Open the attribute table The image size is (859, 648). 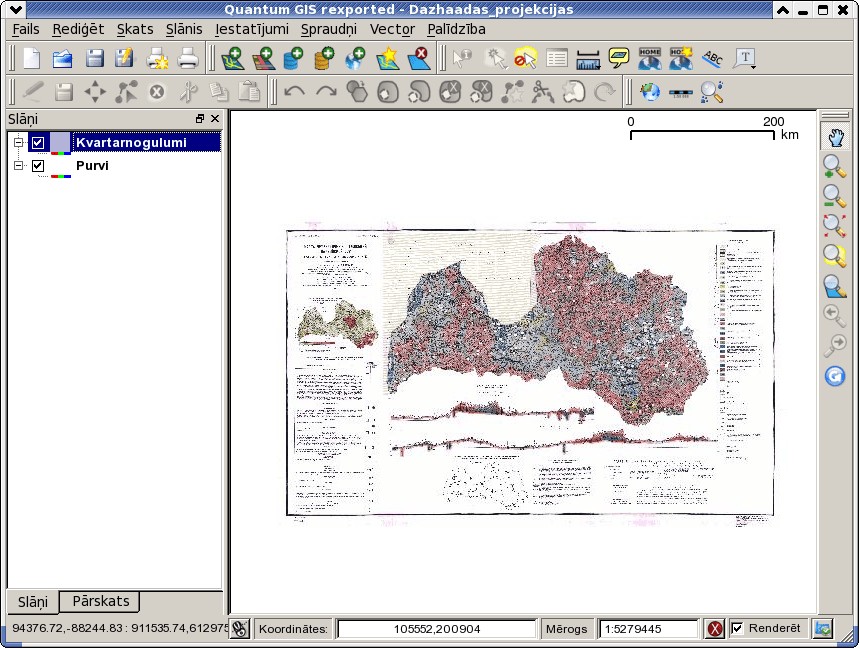(x=557, y=58)
